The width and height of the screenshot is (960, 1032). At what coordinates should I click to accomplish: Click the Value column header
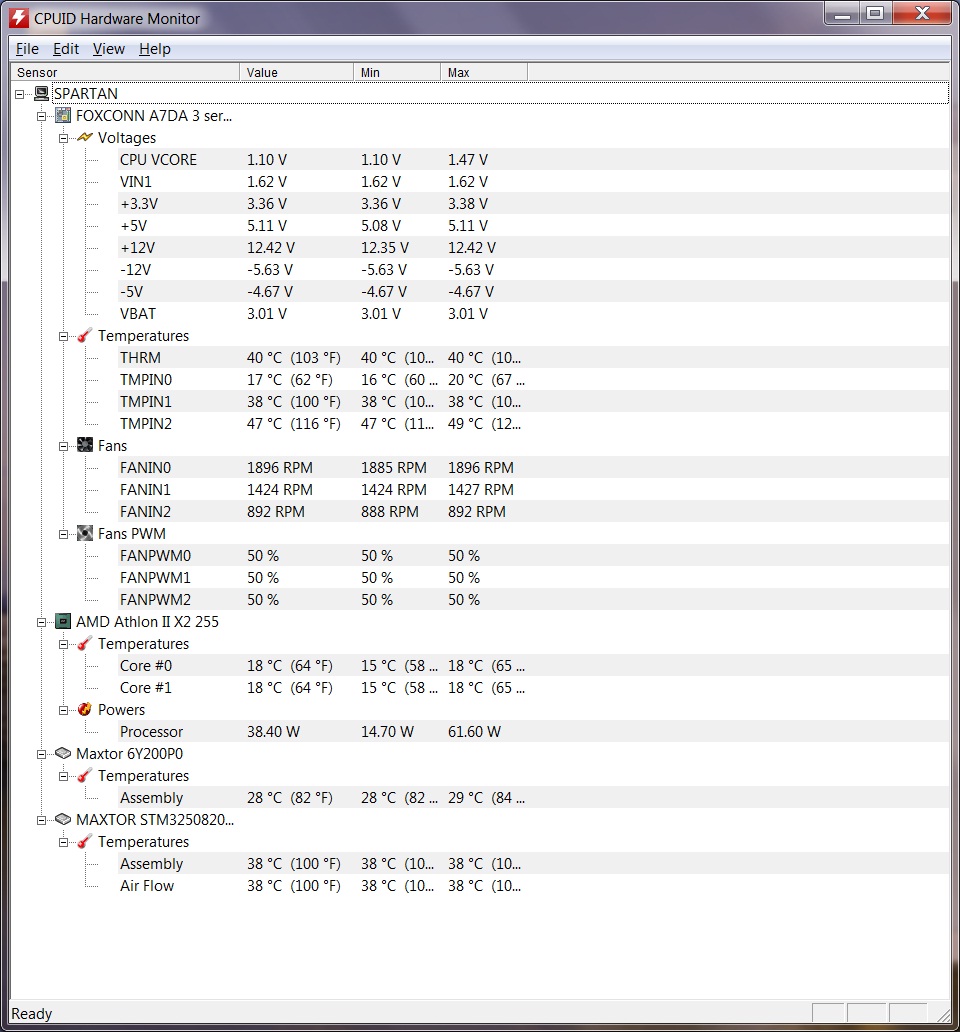pyautogui.click(x=296, y=72)
